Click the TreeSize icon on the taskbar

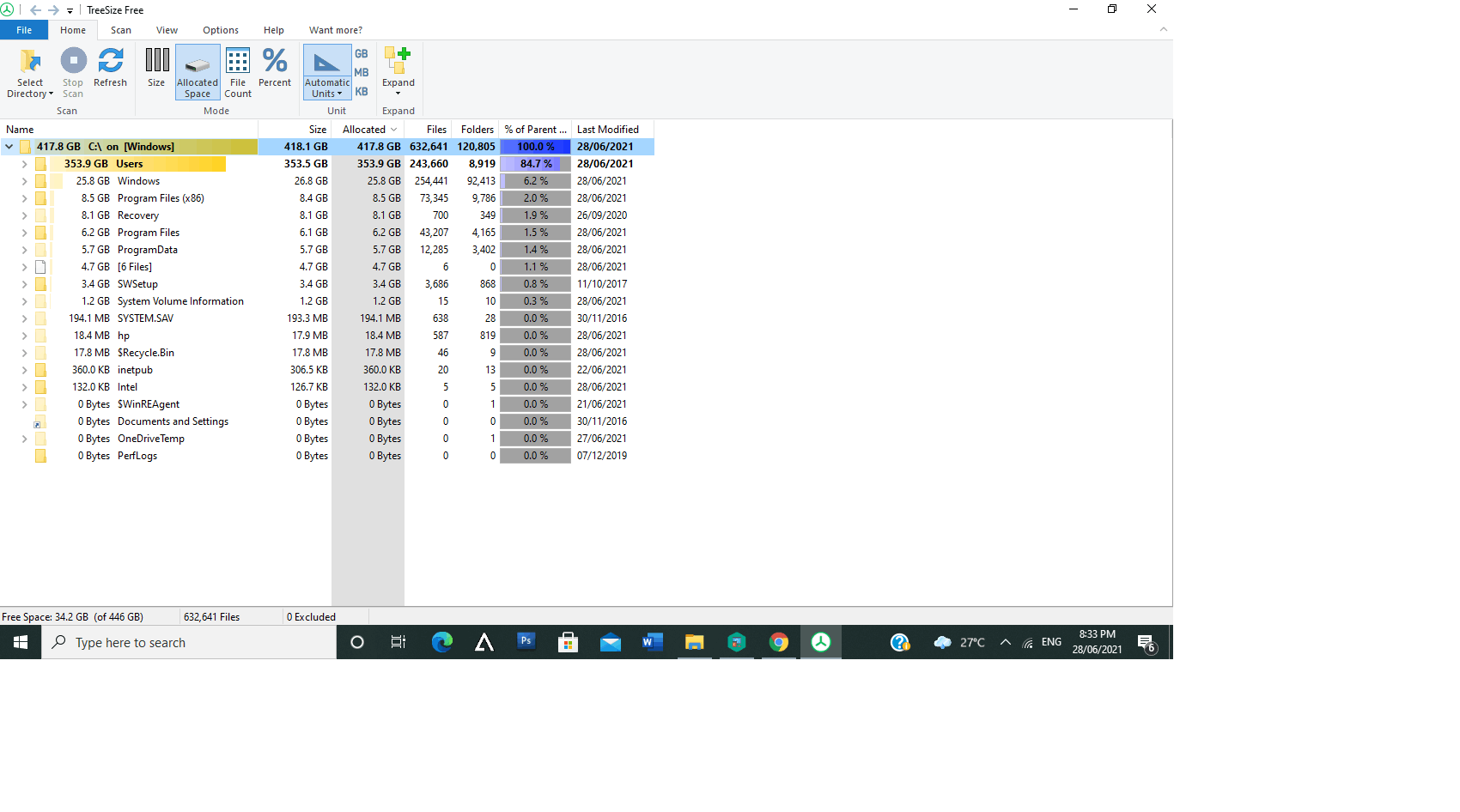tap(820, 642)
